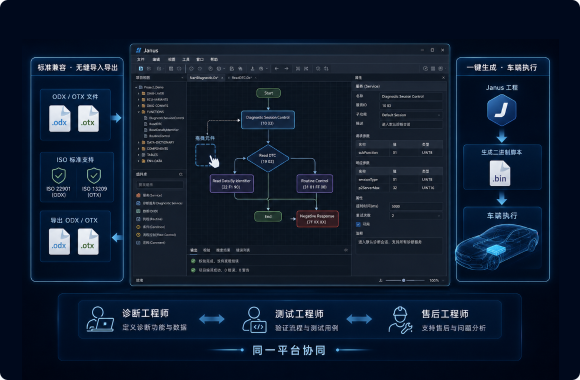Click the search icon in component panel header
This screenshot has width=580, height=380.
tap(181, 174)
